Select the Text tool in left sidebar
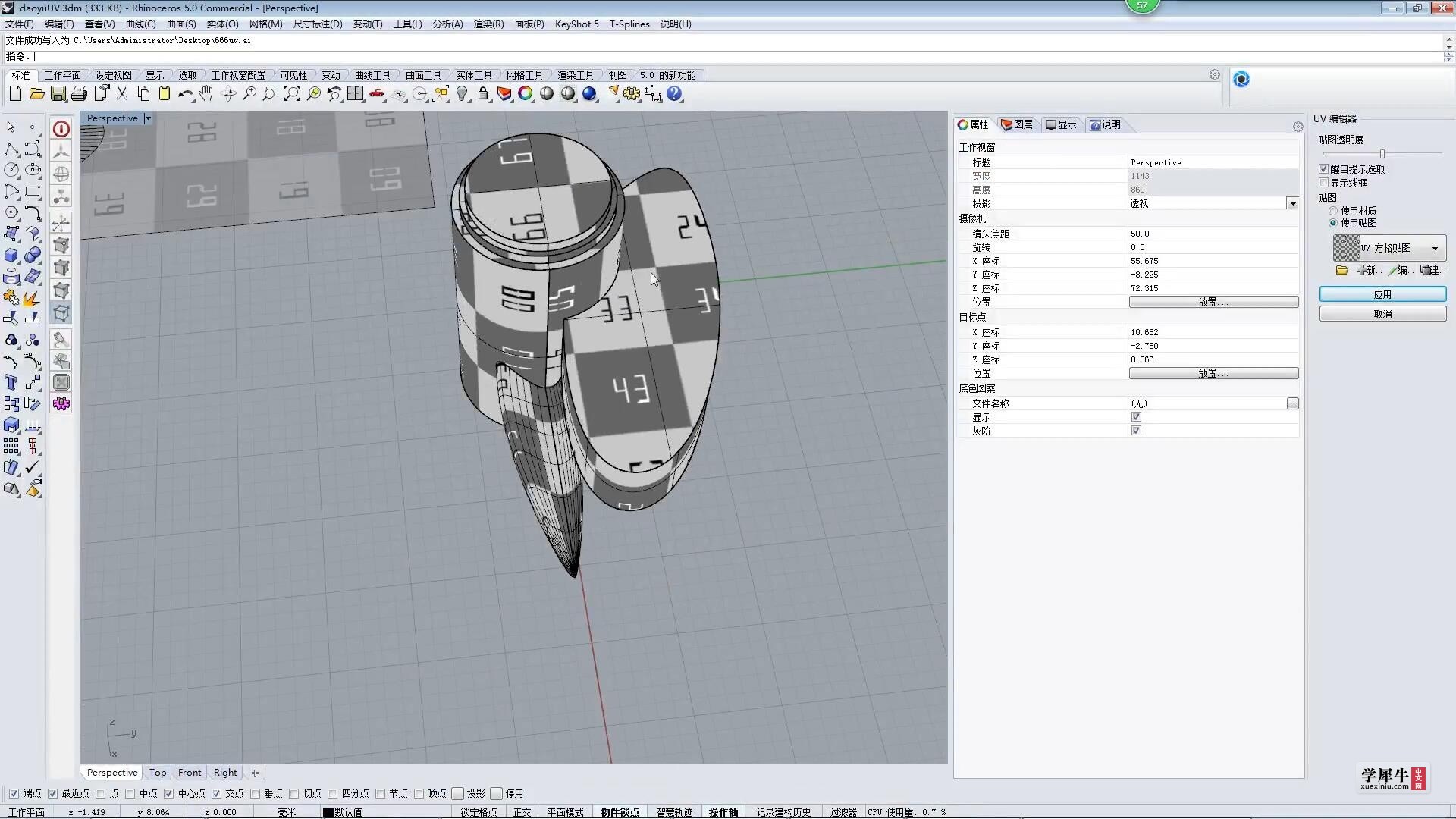 pos(11,382)
